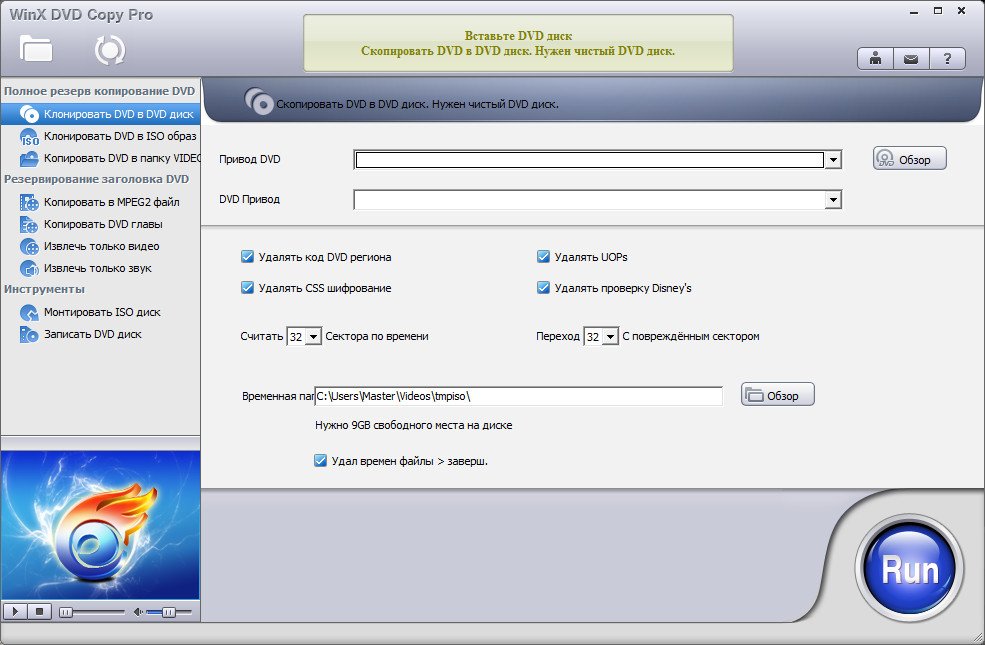
Task: Click the ISO icon beside Клонировать DVD в ISO образ
Action: (29, 136)
